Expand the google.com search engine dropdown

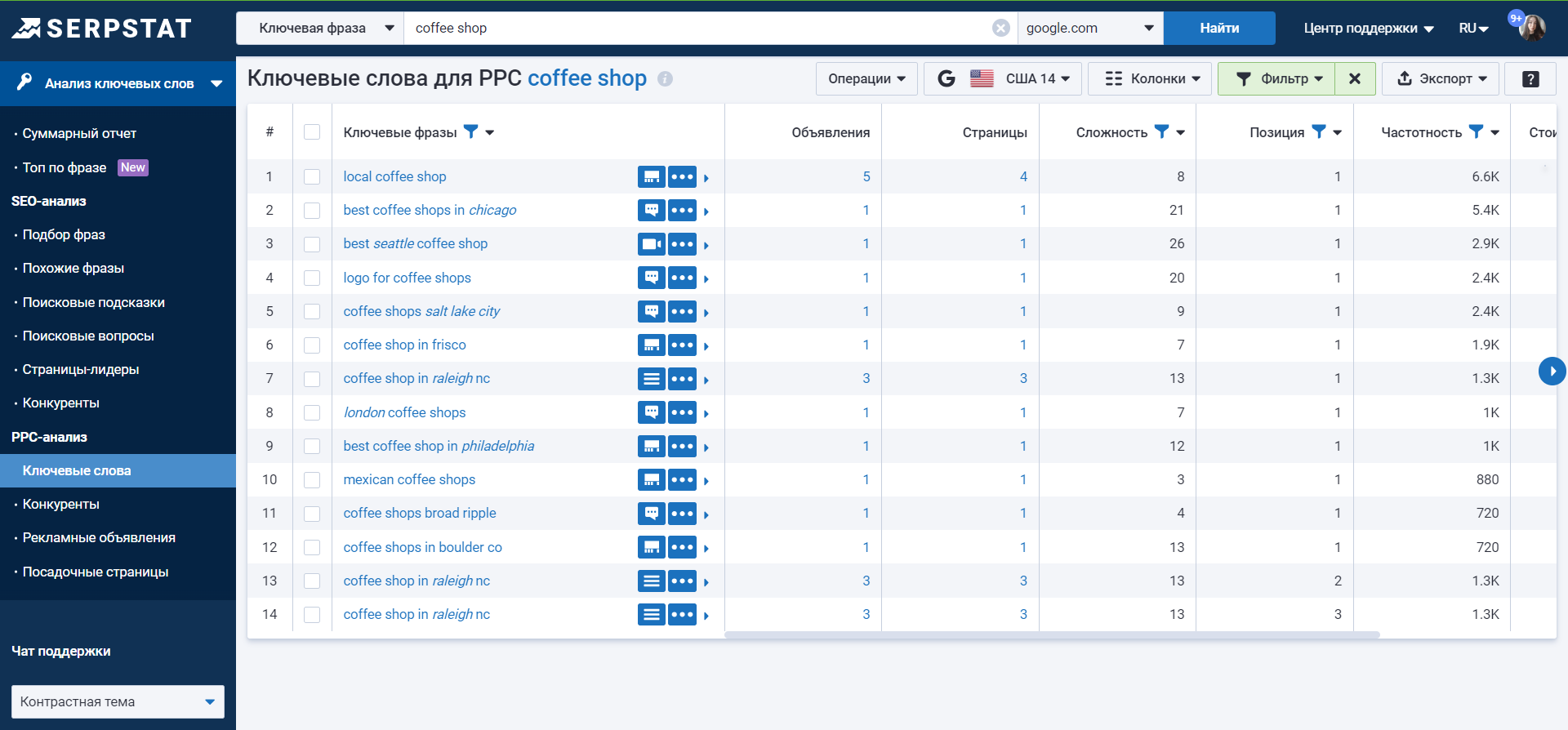click(x=1090, y=28)
